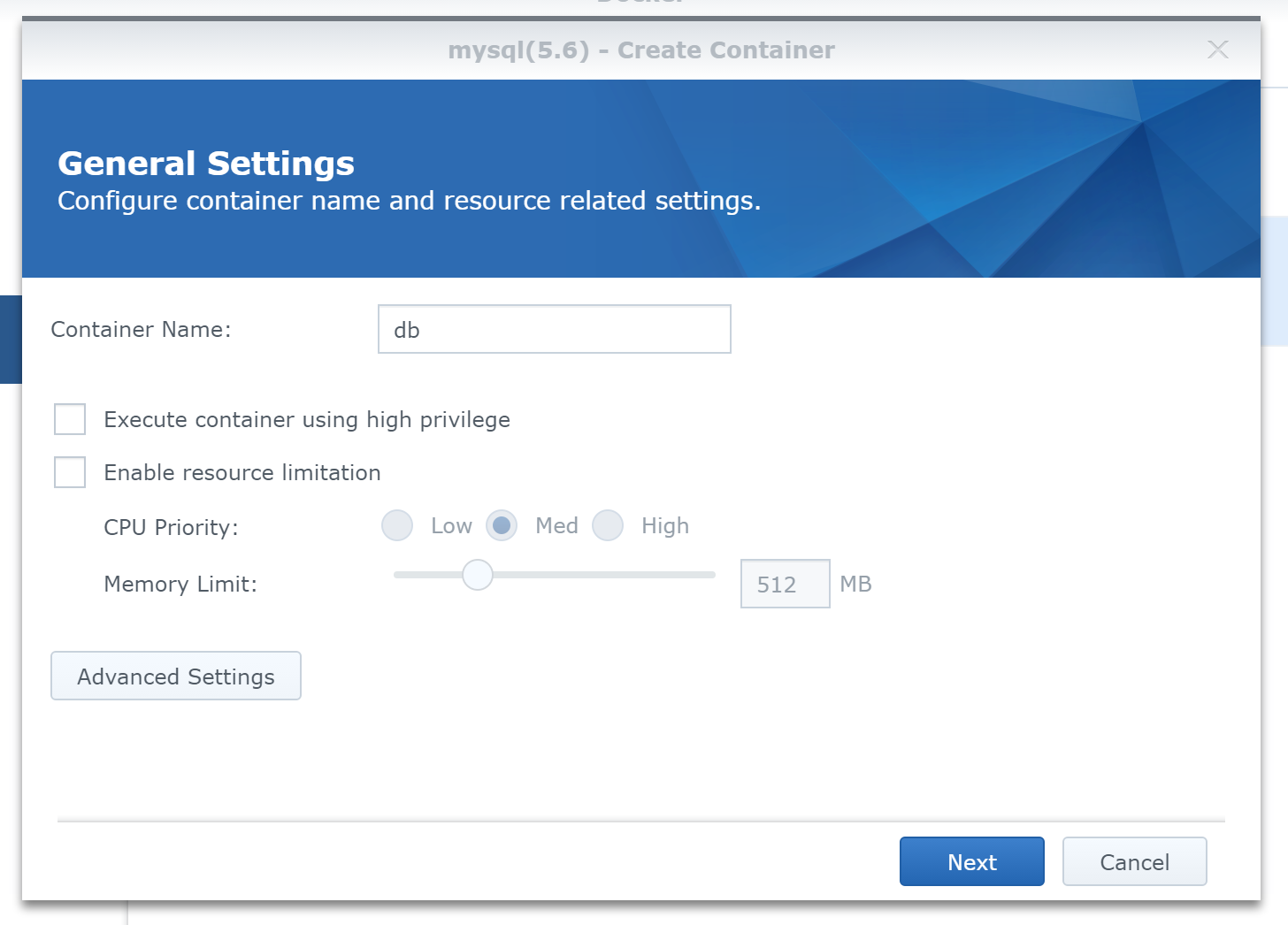Click the 'Low' priority label text
This screenshot has width=1288, height=925.
[451, 526]
